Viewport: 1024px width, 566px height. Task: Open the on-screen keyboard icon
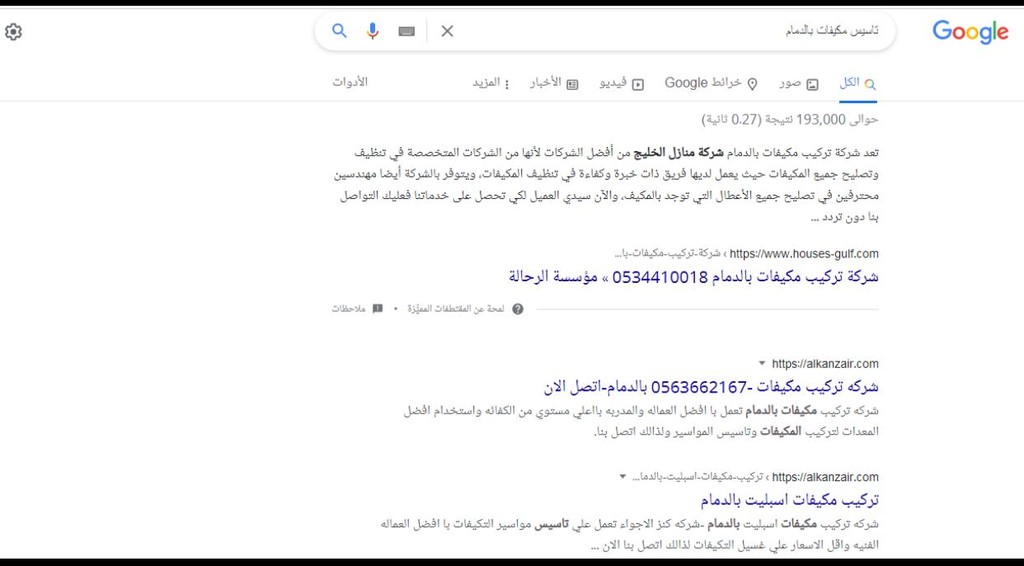407,31
